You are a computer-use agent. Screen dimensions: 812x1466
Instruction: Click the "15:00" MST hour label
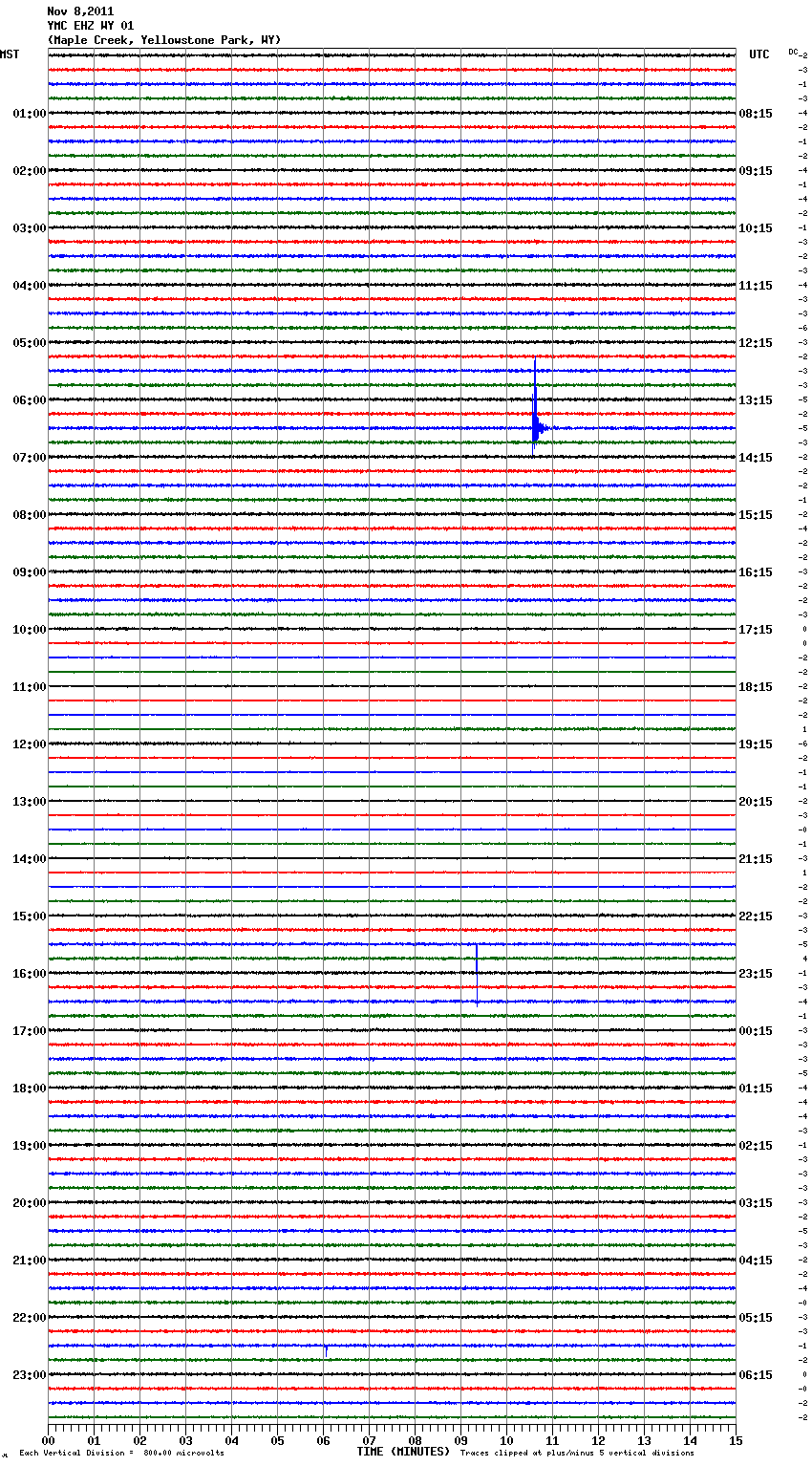point(30,916)
